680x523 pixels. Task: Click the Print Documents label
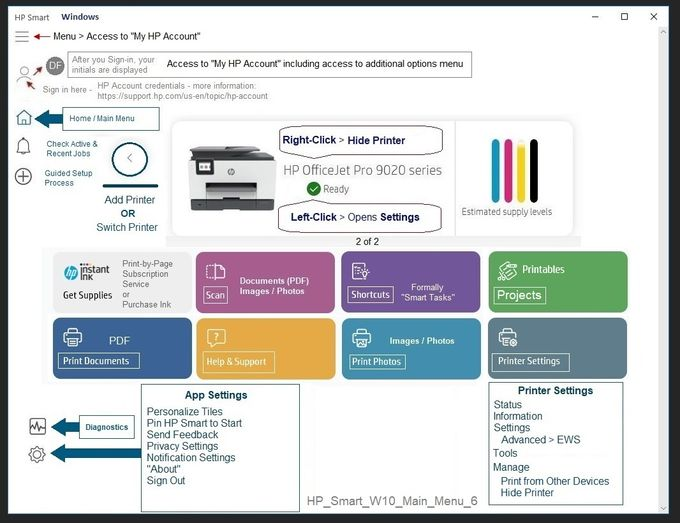pos(99,361)
